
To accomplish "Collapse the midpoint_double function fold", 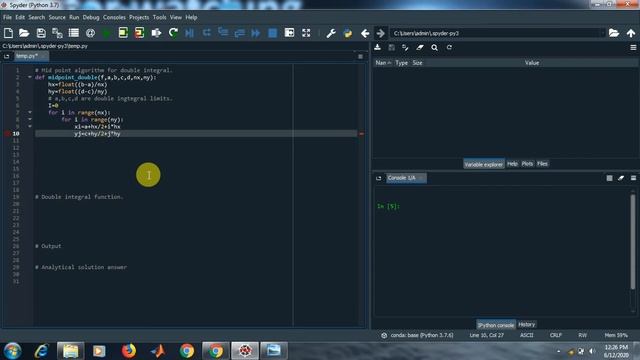I will coord(30,77).
